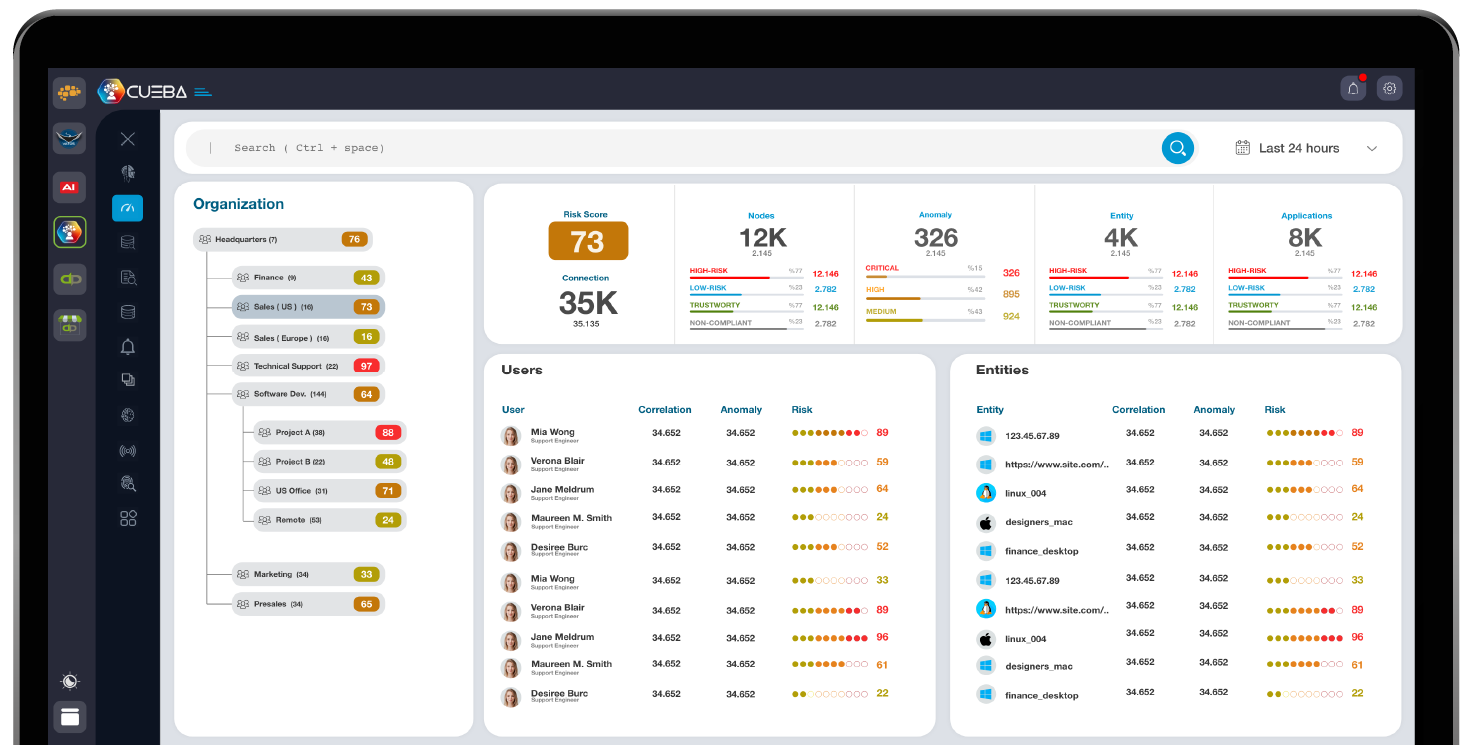Launch the AI app from the left dock
1475x745 pixels.
[68, 187]
